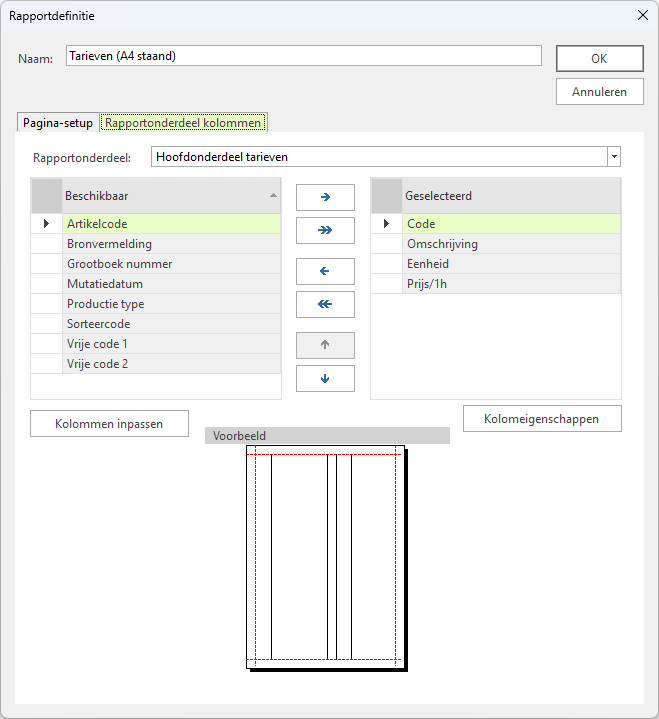This screenshot has height=719, width=659.
Task: Sort the Beschikbaar column header
Action: coord(170,196)
